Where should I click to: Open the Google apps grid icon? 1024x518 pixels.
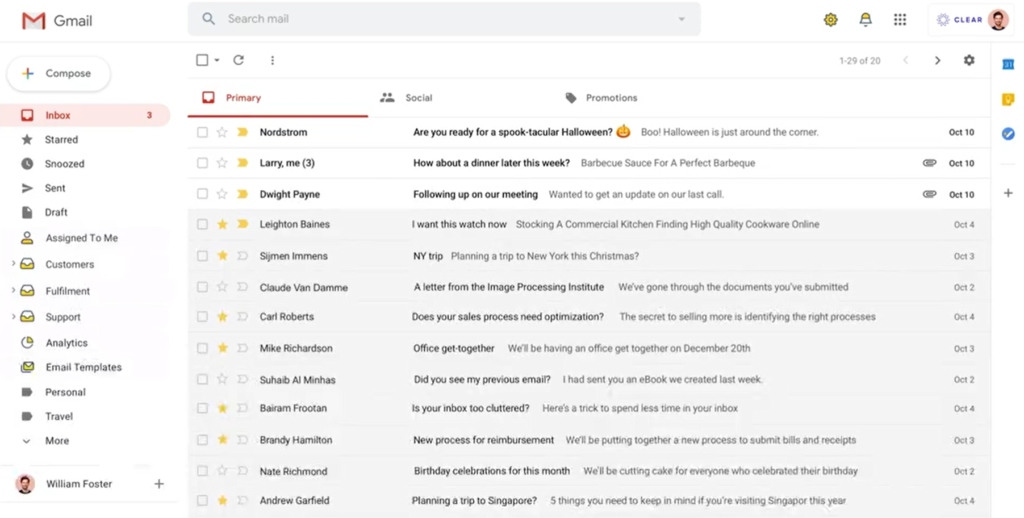[x=900, y=20]
